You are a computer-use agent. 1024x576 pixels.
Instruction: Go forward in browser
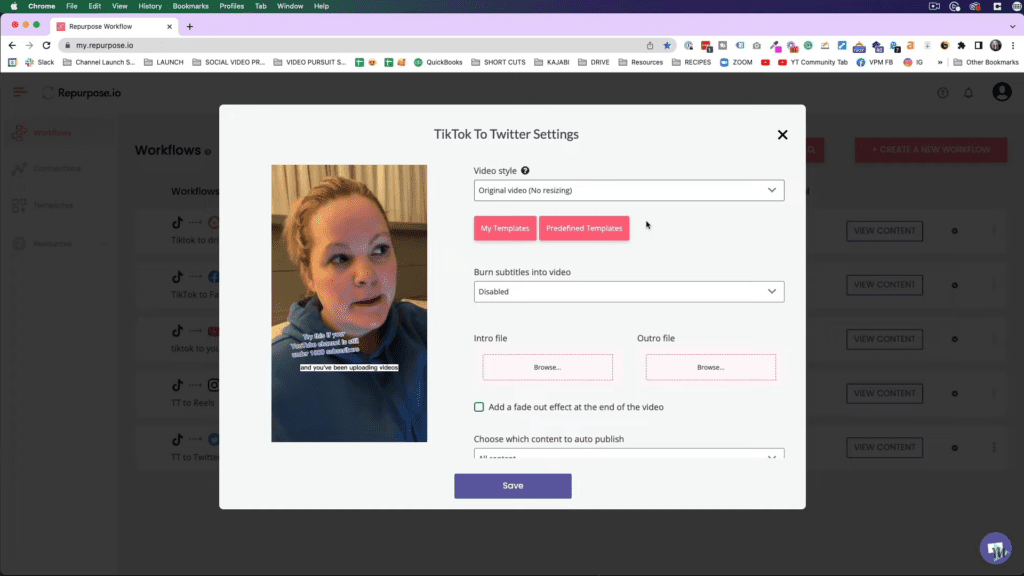29,45
